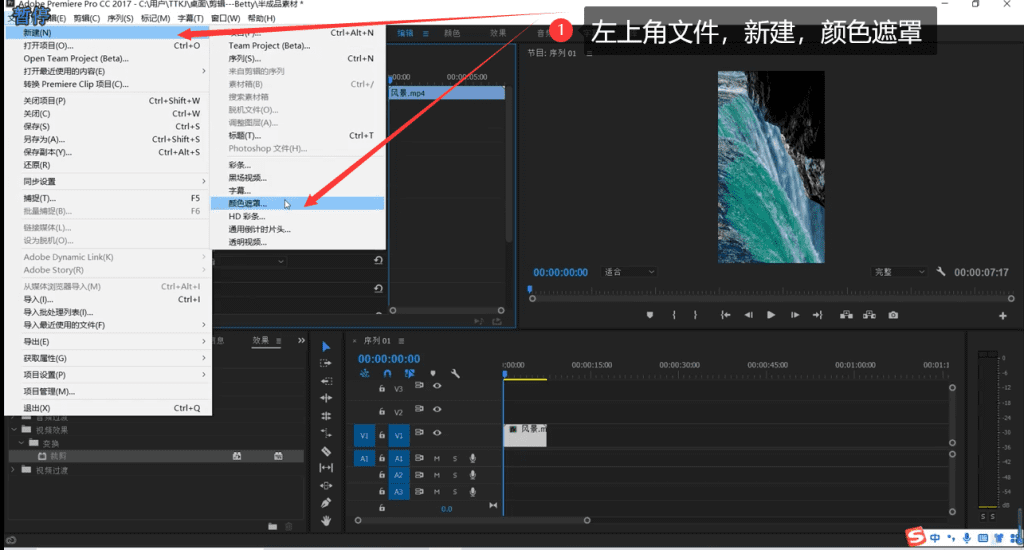Select the Track Select Forward tool
The width and height of the screenshot is (1024, 550).
tap(326, 363)
